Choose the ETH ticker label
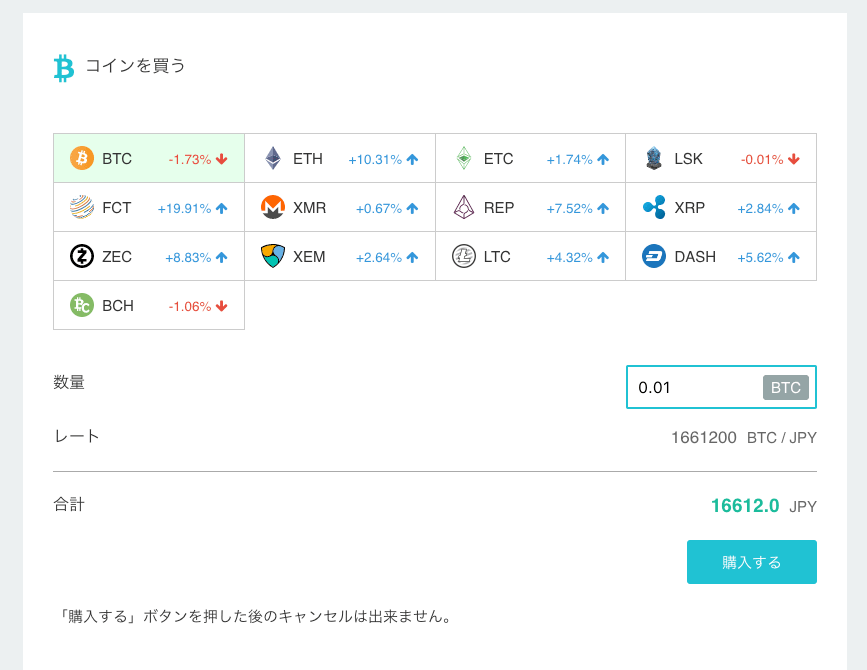Viewport: 867px width, 670px height. (308, 159)
